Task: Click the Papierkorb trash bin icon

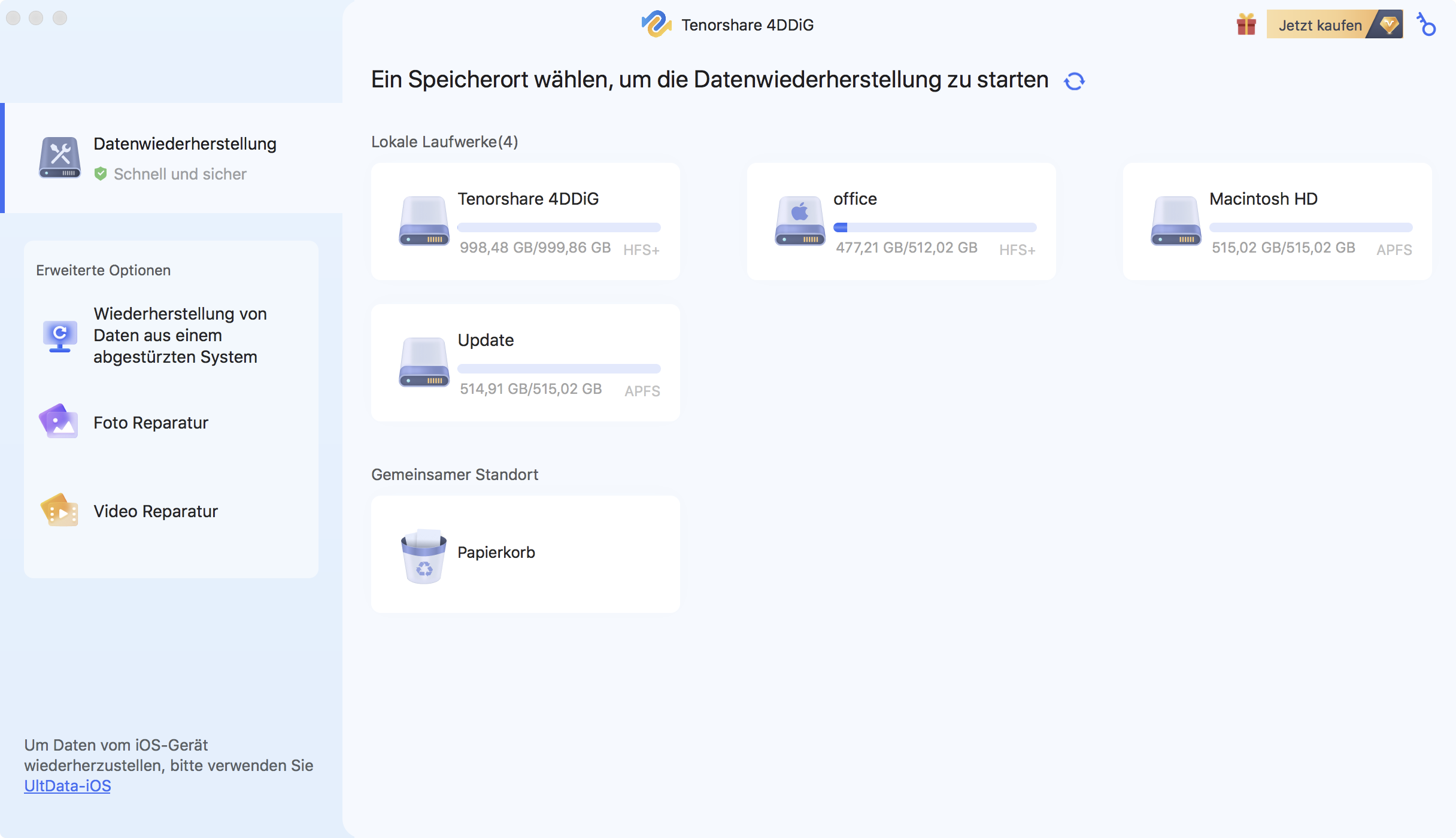Action: 424,556
